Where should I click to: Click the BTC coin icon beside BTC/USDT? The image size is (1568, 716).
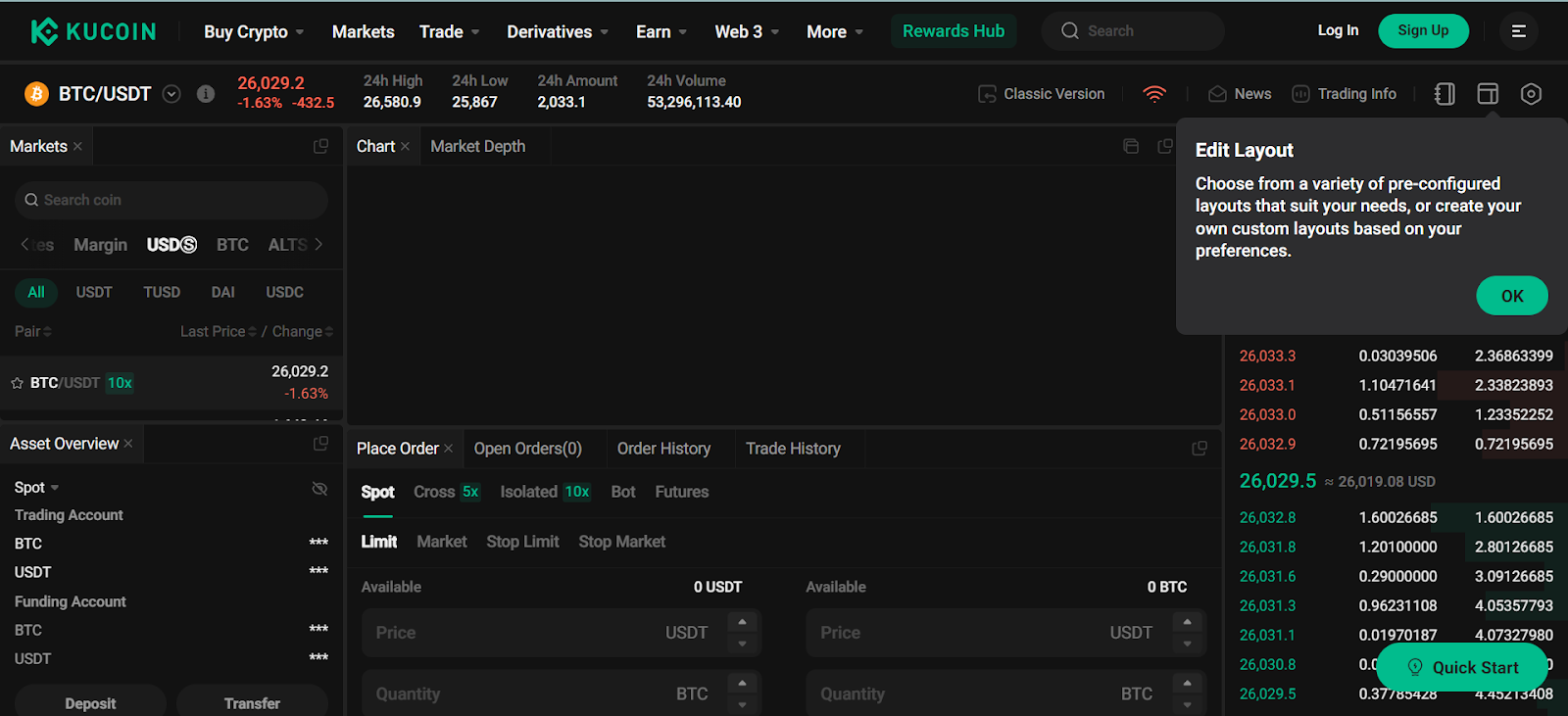coord(36,94)
